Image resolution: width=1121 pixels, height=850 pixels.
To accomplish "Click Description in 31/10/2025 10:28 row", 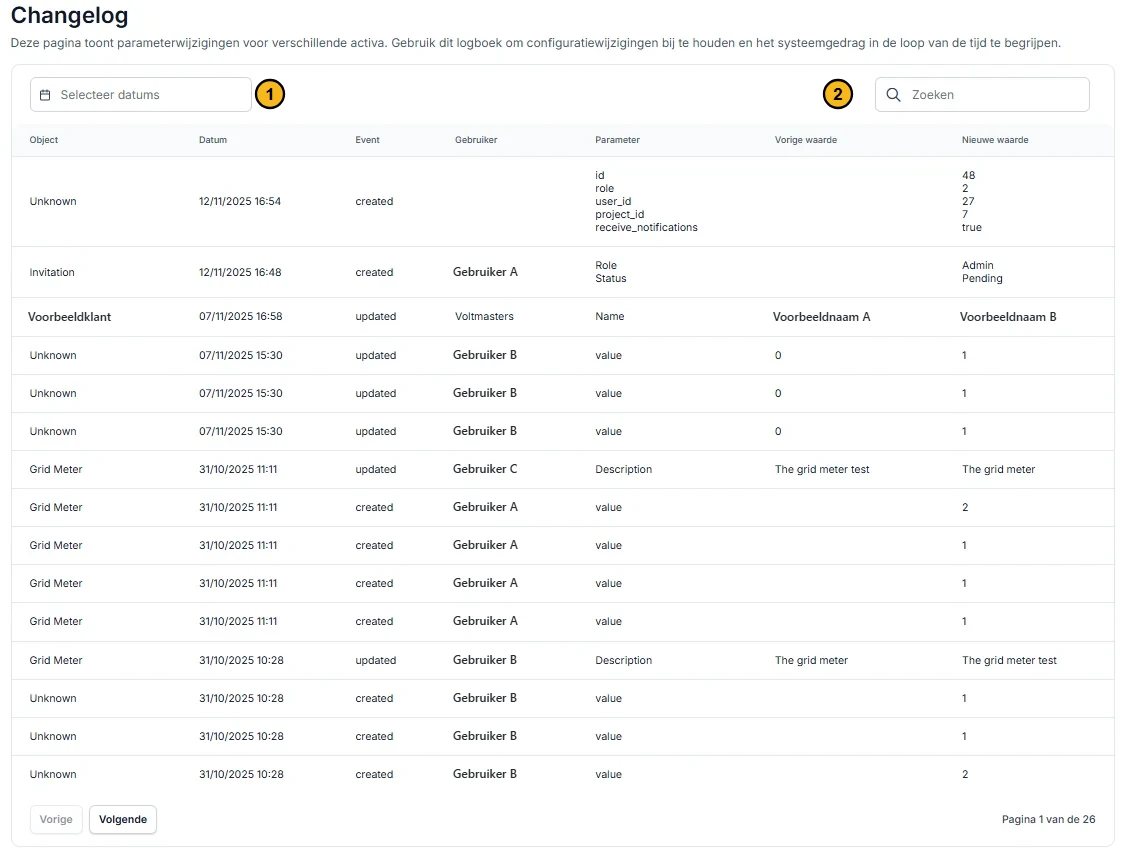I will tap(623, 661).
